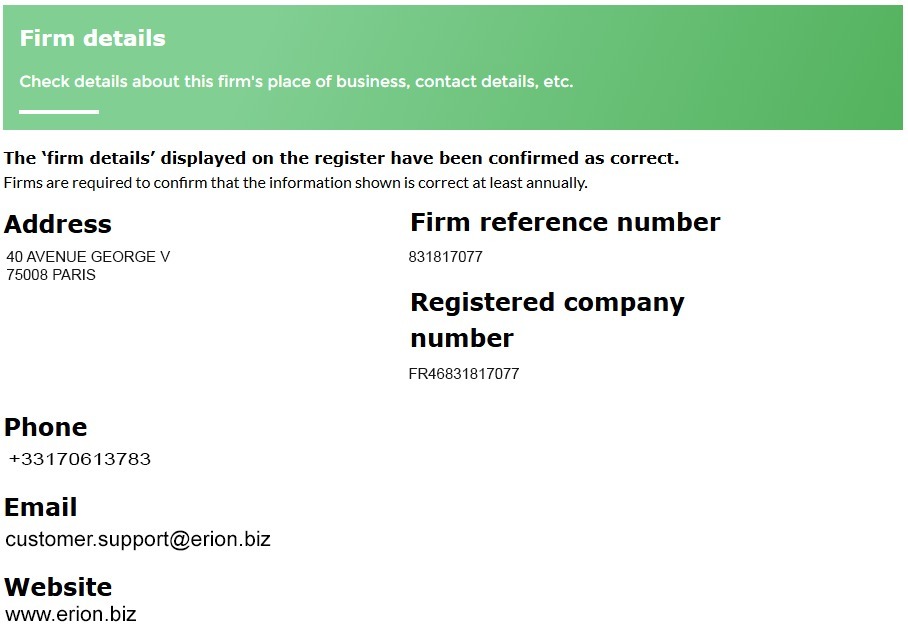Screen dimensions: 908x636
Task: Click the word 'number' under Registered company
Action: coord(461,338)
